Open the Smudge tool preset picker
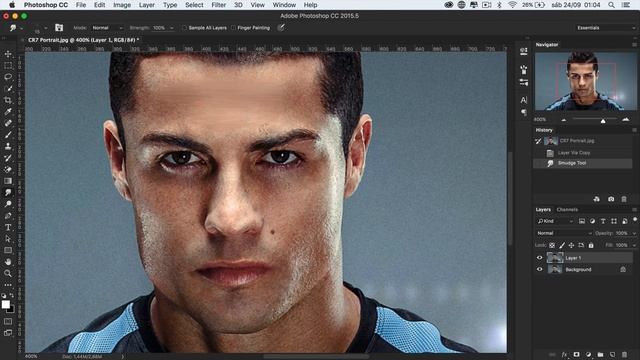Image resolution: width=640 pixels, height=360 pixels. [16, 28]
